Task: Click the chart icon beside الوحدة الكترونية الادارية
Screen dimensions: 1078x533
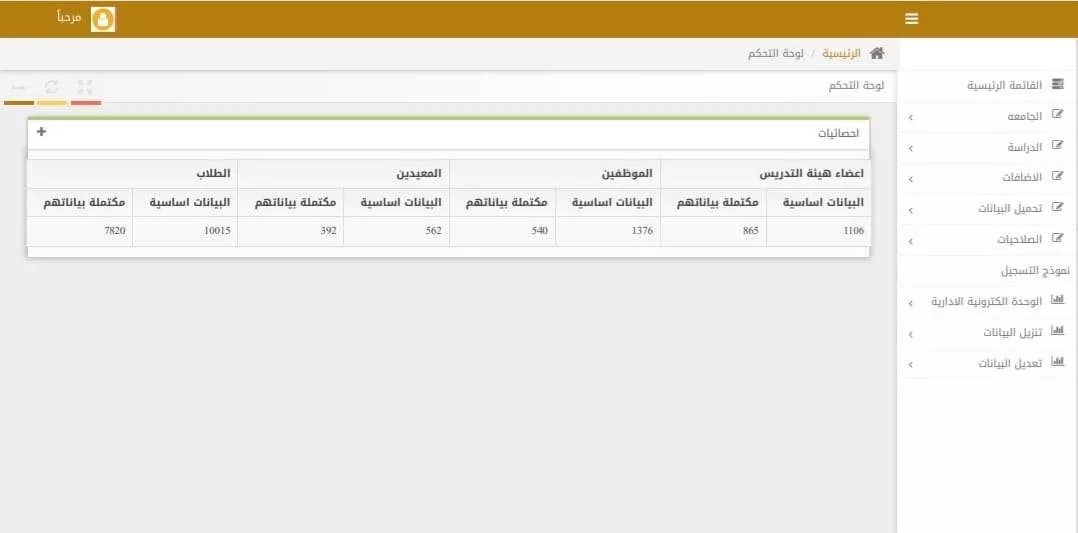Action: point(1057,301)
